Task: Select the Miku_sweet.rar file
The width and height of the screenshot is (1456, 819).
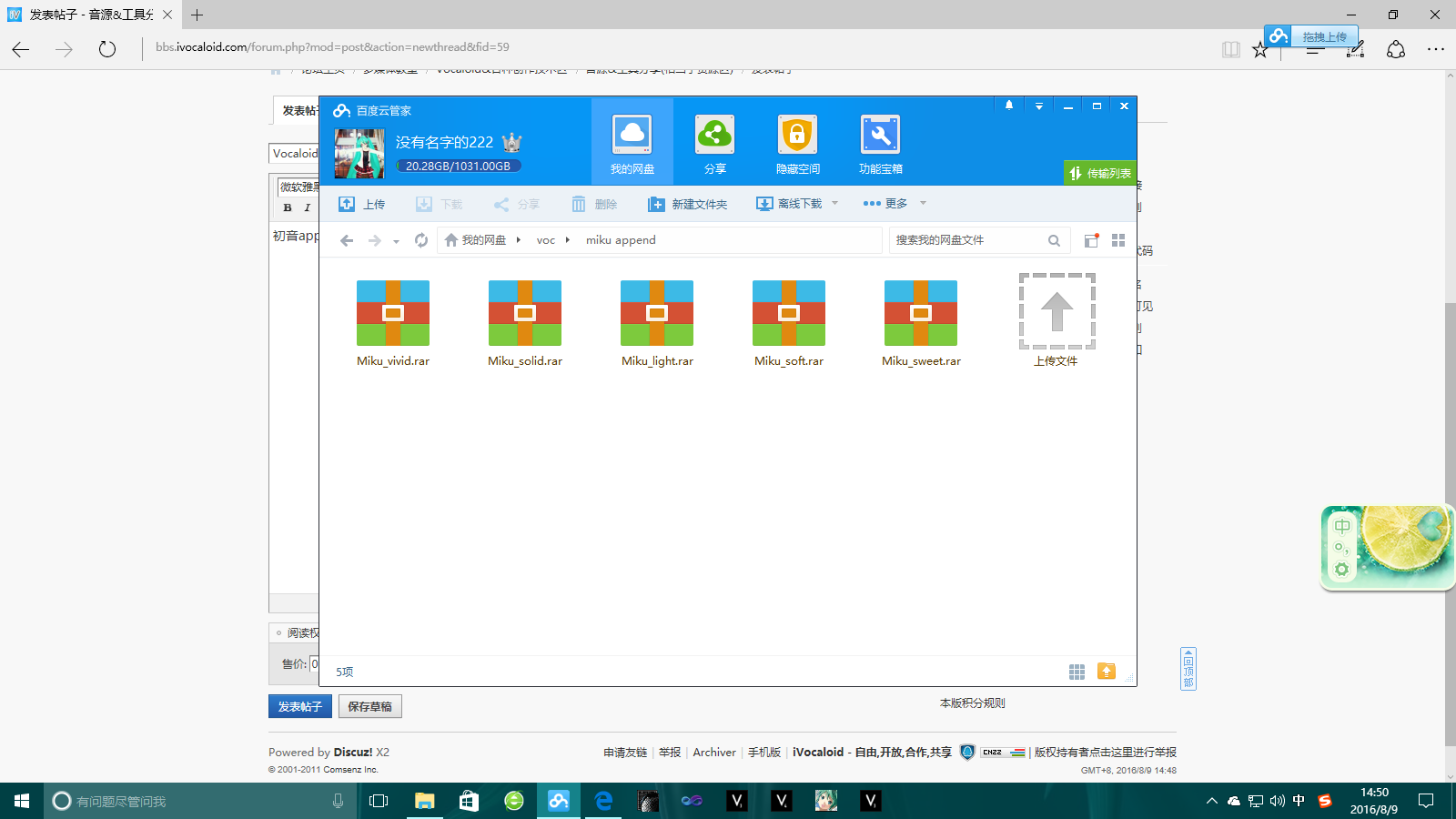Action: point(921,323)
